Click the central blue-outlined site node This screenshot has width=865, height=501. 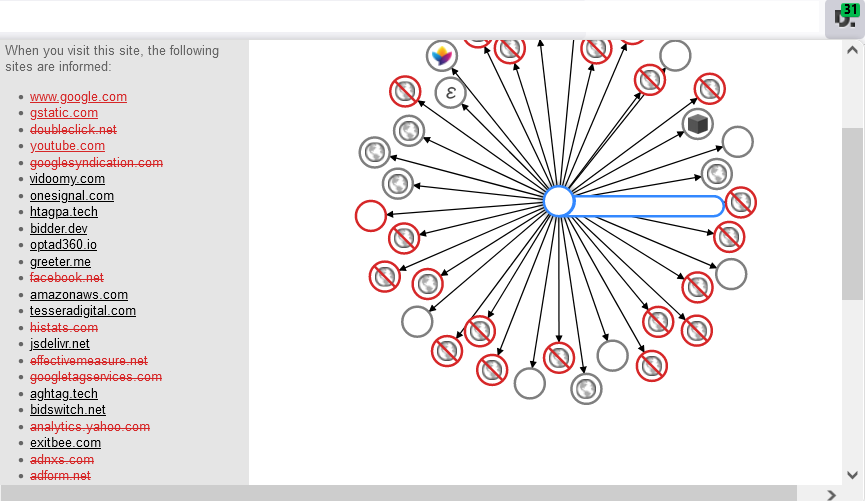coord(559,201)
